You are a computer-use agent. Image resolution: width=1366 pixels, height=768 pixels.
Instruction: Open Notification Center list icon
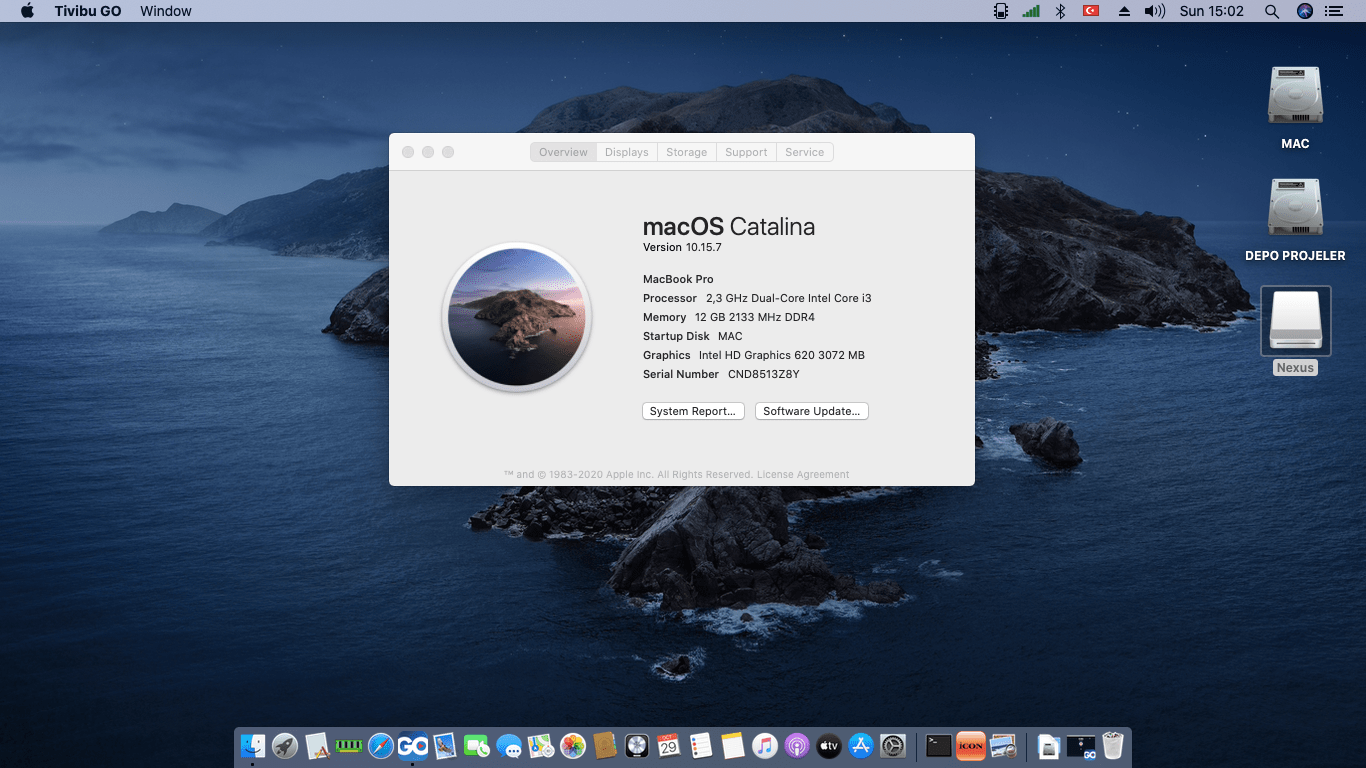click(x=1334, y=11)
